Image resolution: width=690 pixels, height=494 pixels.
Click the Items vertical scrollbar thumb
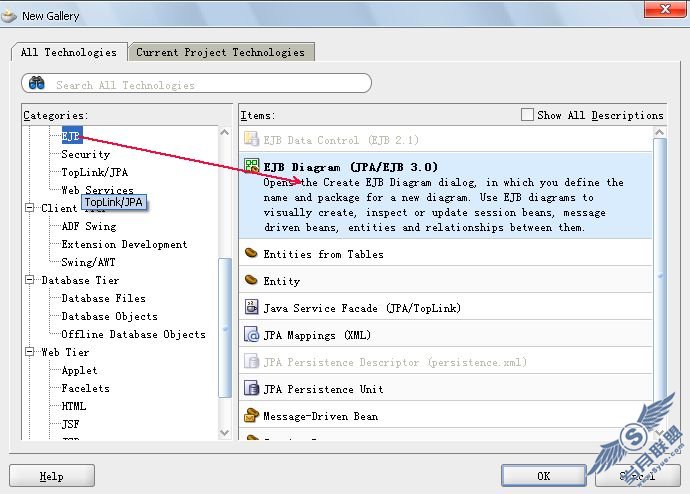click(x=660, y=275)
